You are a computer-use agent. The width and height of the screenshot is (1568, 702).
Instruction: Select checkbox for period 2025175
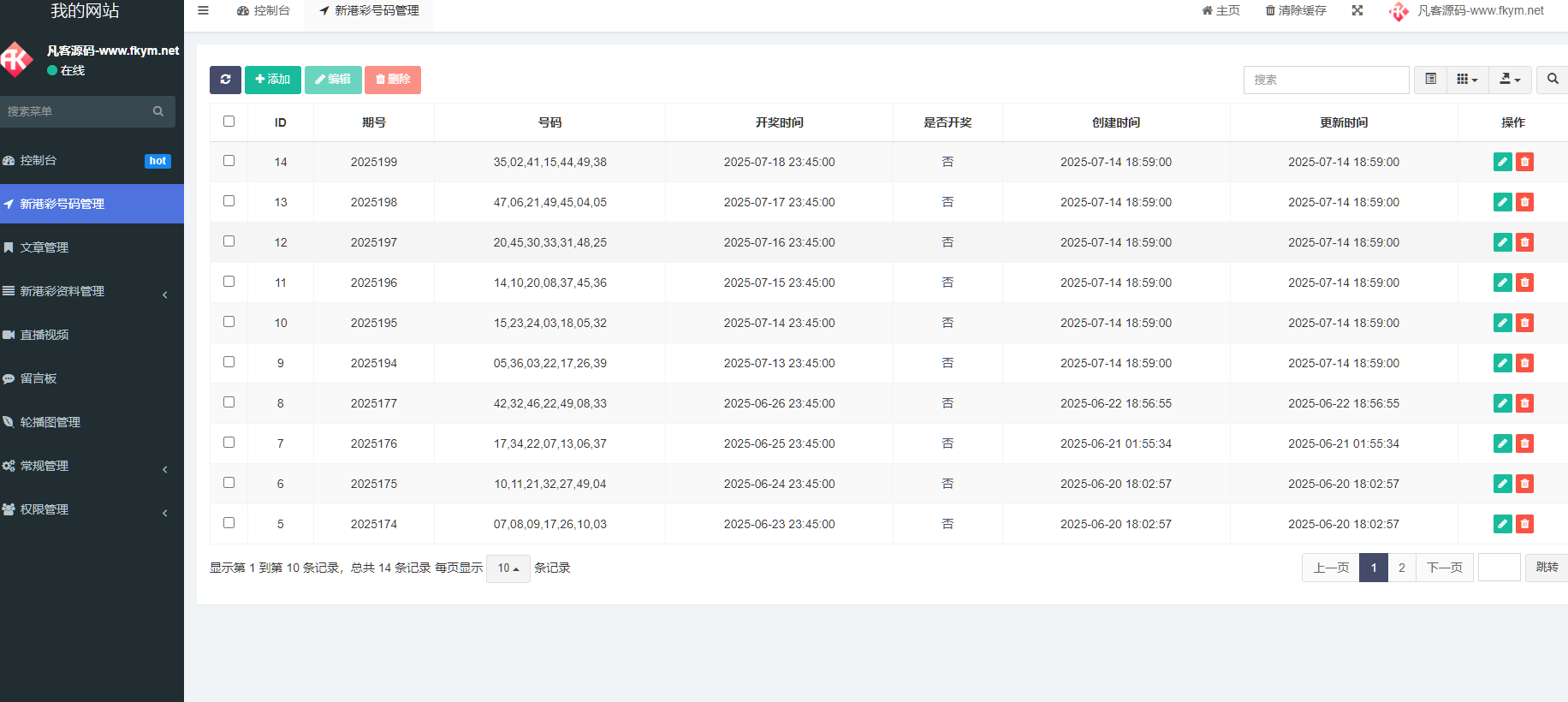(x=229, y=483)
